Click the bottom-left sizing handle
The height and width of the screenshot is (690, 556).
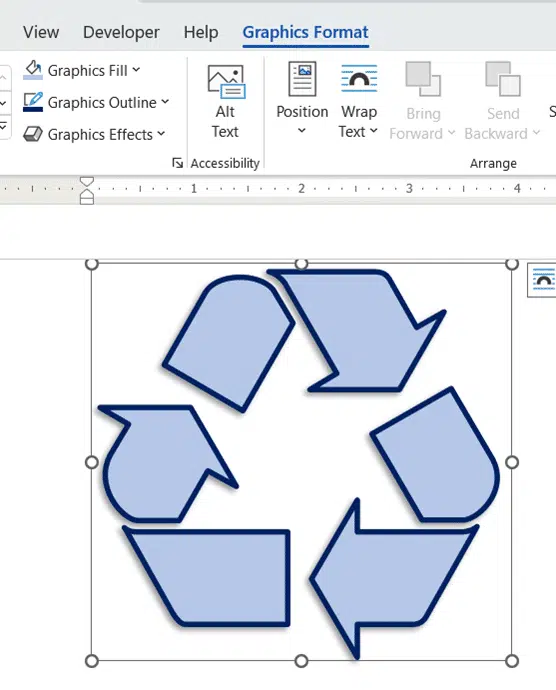(92, 661)
